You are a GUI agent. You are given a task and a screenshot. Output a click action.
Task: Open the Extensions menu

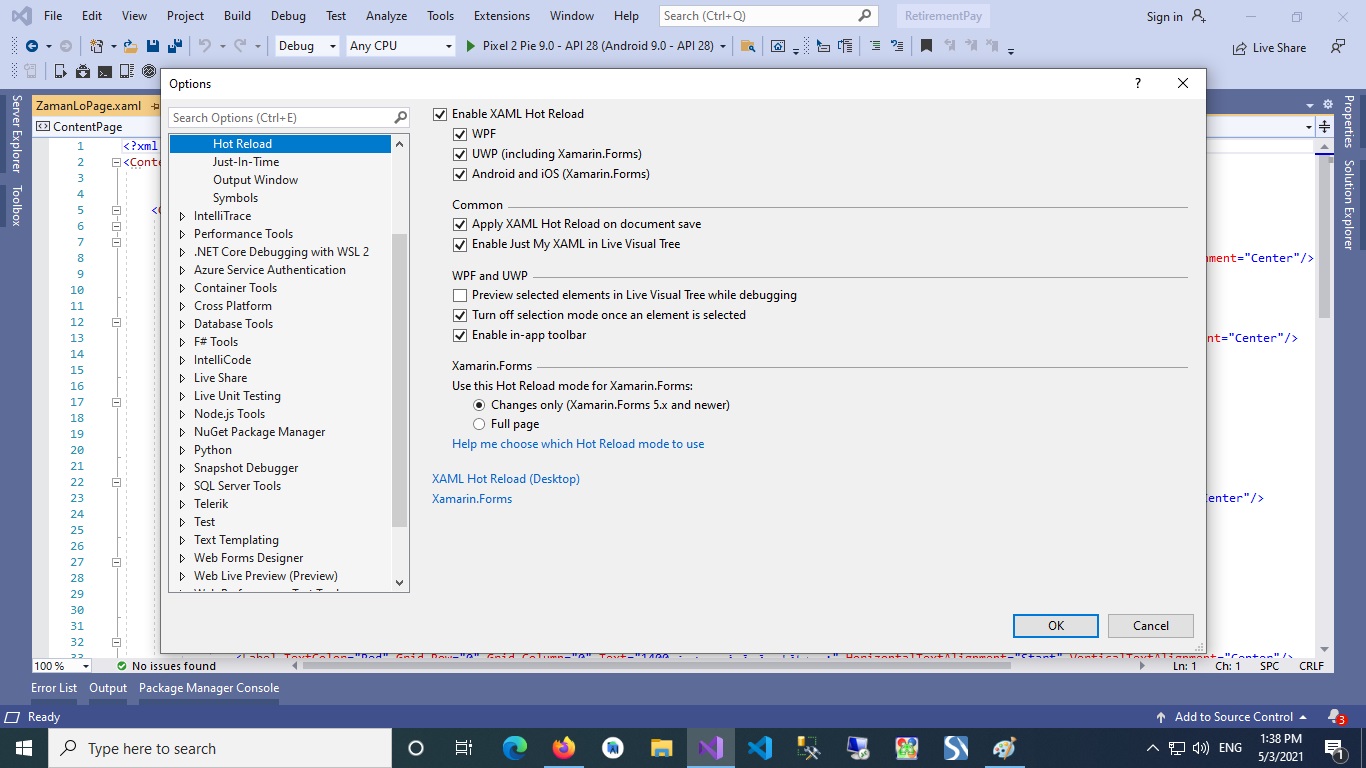coord(501,16)
